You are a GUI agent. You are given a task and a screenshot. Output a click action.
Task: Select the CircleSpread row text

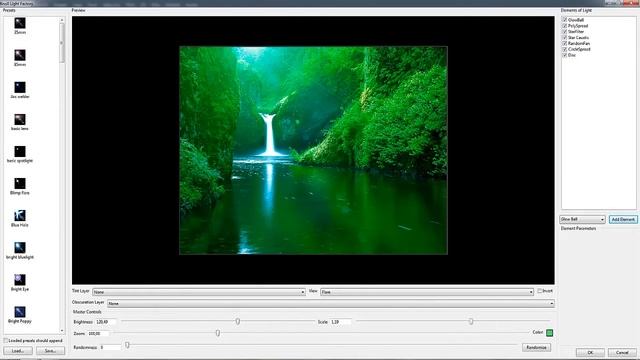click(579, 49)
